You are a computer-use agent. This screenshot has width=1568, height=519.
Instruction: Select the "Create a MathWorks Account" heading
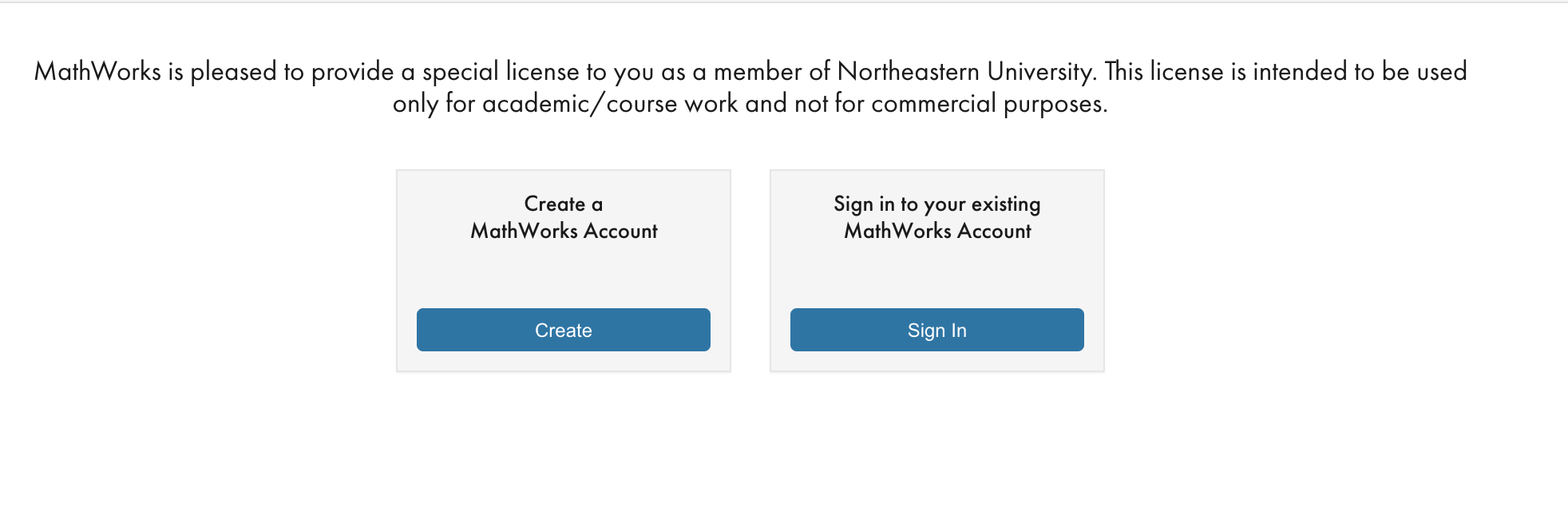click(564, 217)
